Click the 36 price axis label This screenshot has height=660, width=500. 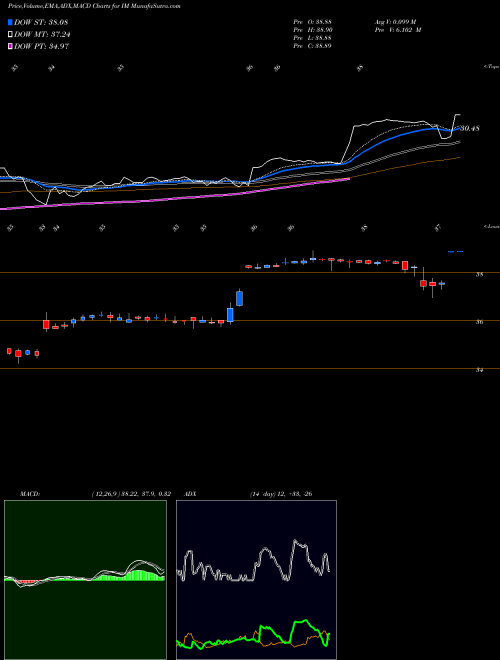pos(479,322)
